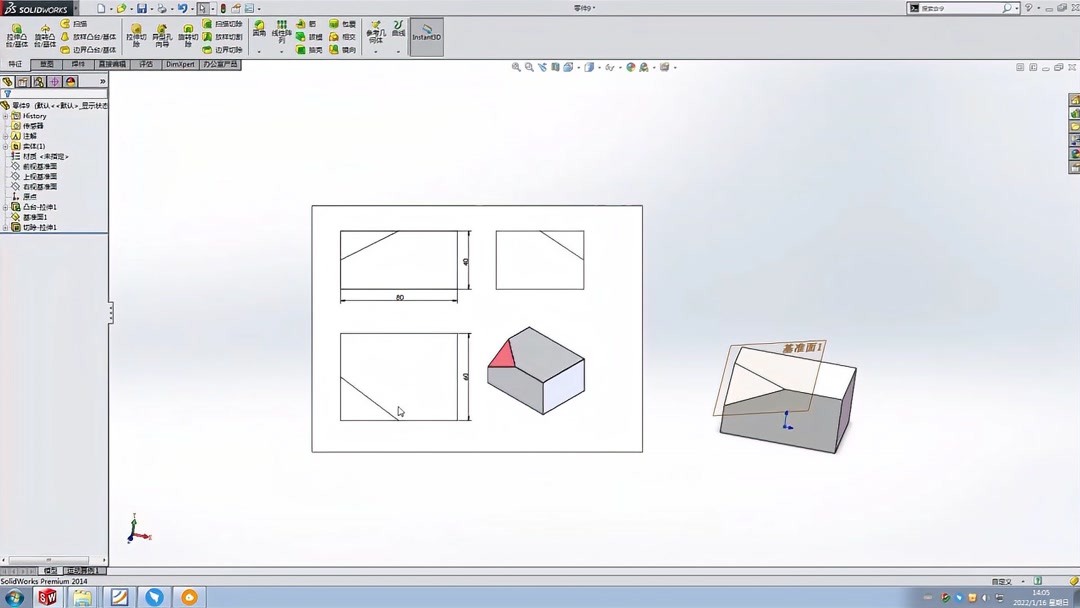Toggle Instant3D mode on or off
The height and width of the screenshot is (608, 1080).
(426, 35)
